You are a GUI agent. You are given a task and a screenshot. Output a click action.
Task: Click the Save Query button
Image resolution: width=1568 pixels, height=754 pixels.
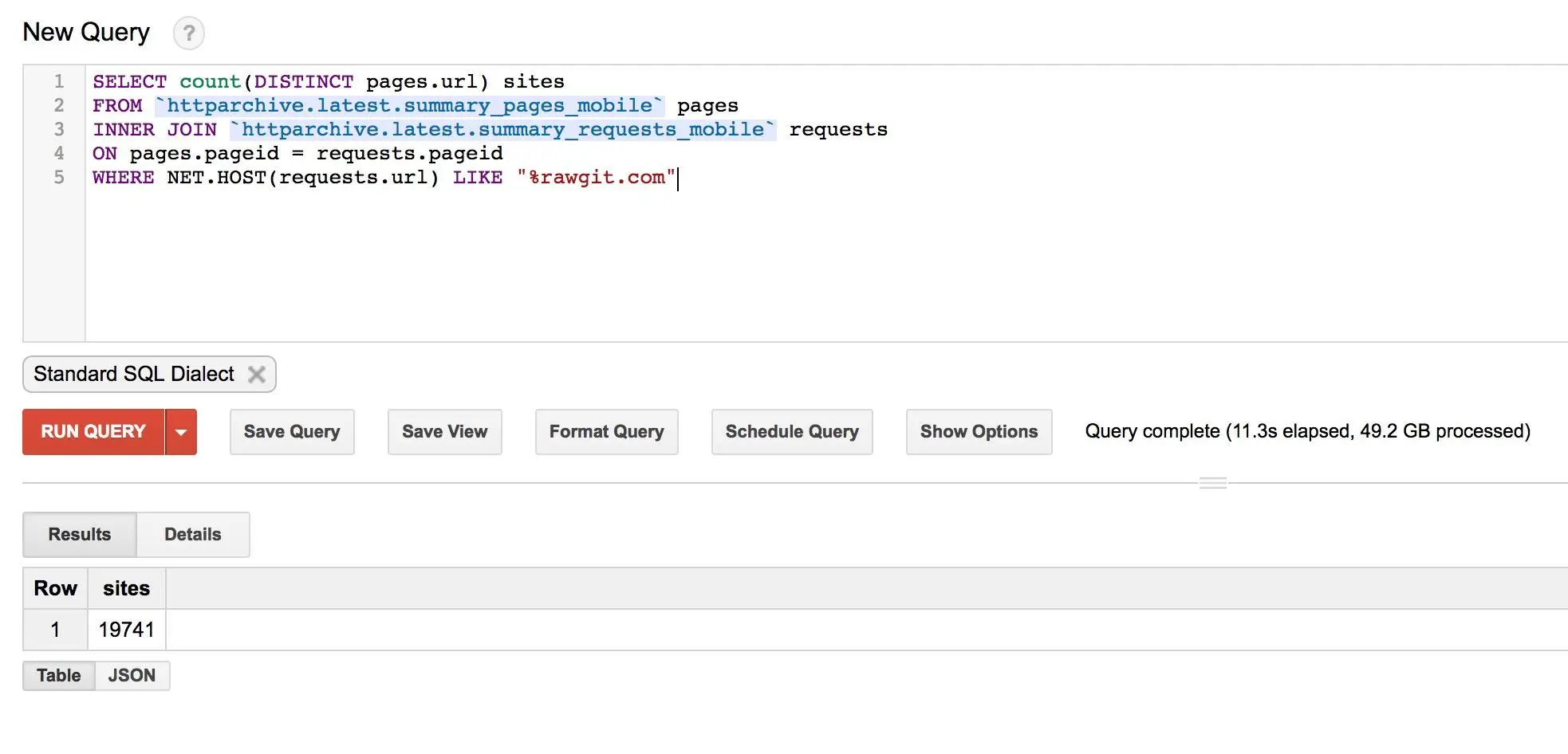pos(292,432)
